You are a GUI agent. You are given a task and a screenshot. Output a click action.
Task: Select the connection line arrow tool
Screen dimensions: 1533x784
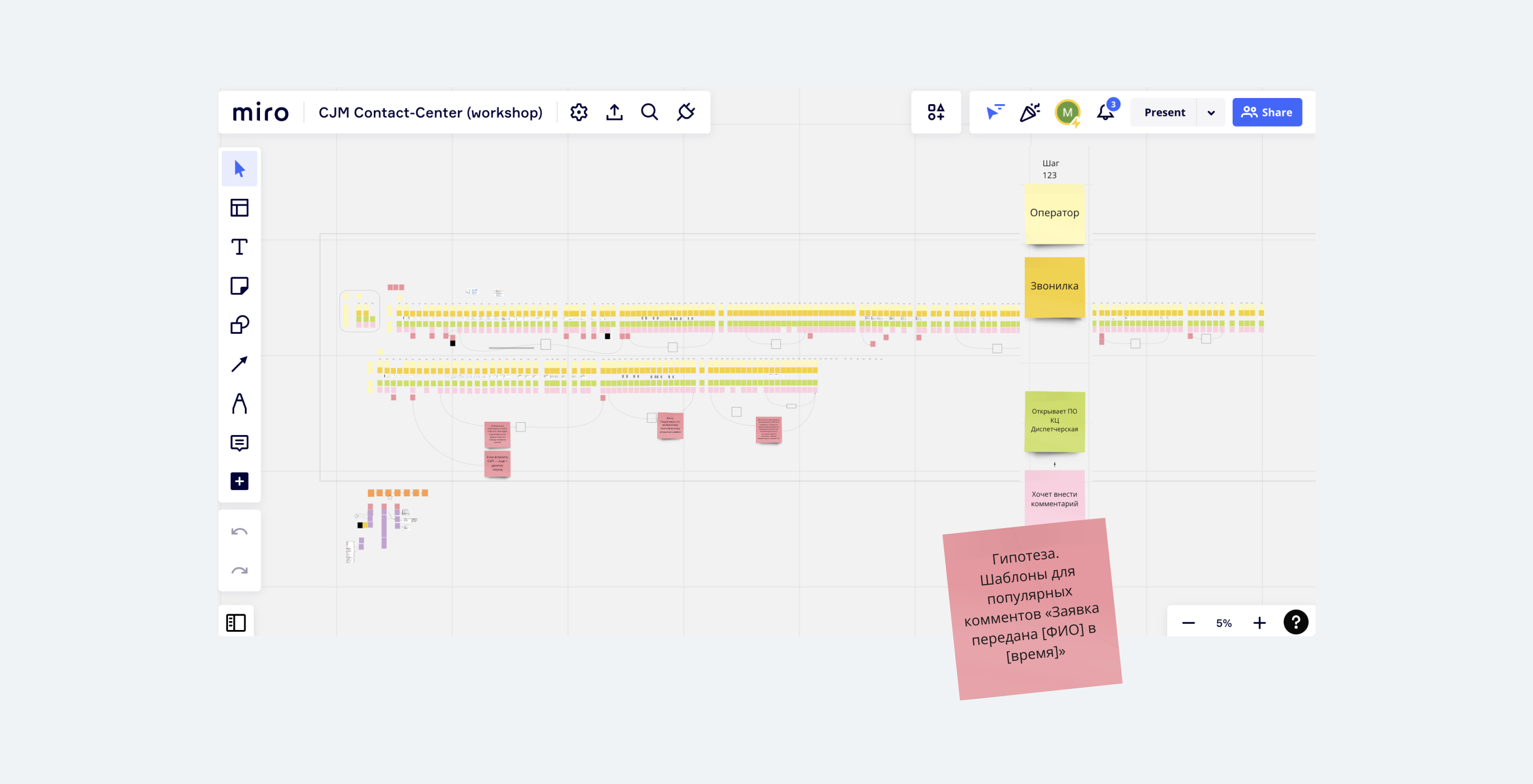point(239,364)
